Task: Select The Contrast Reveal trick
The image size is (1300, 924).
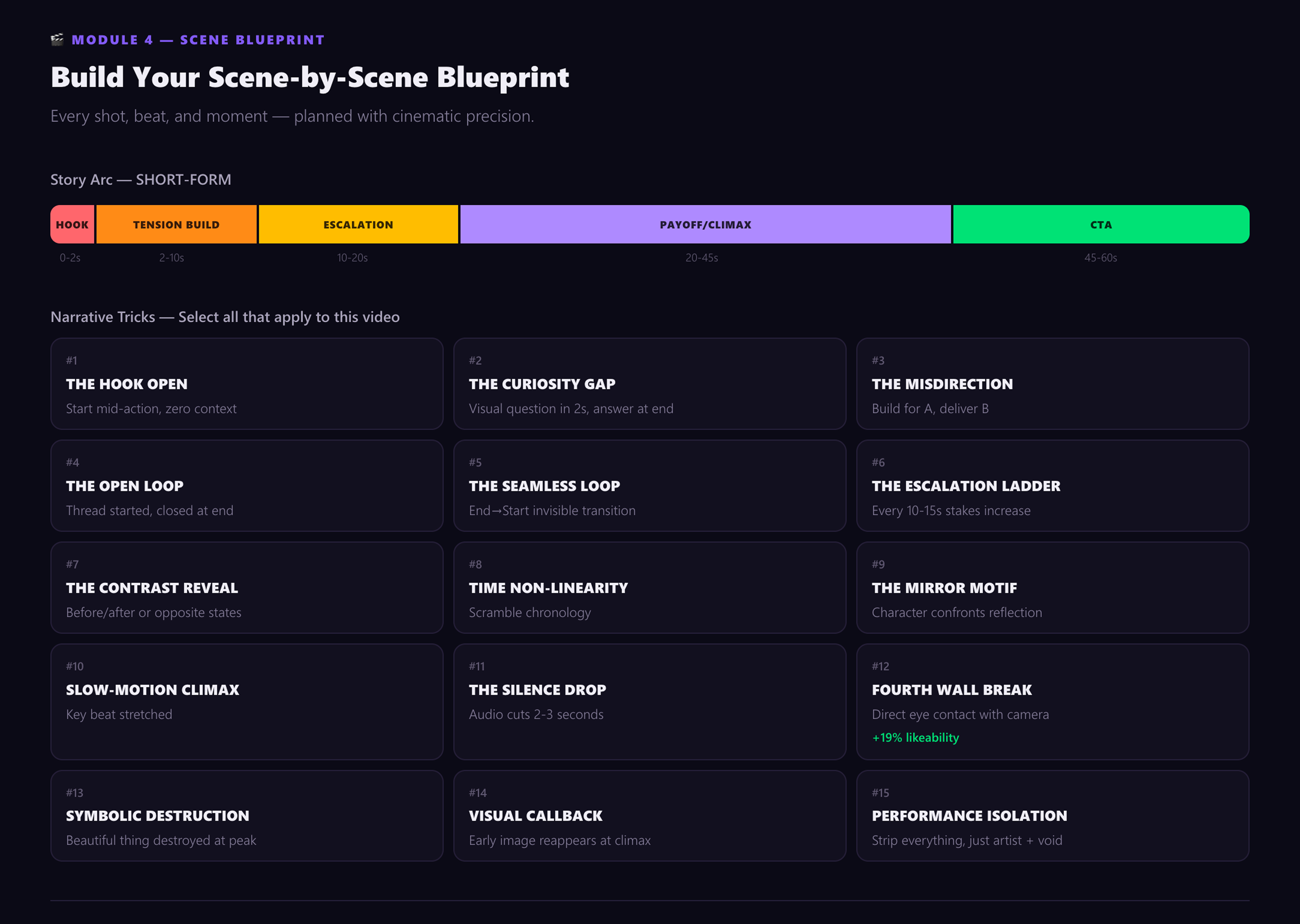Action: click(246, 588)
